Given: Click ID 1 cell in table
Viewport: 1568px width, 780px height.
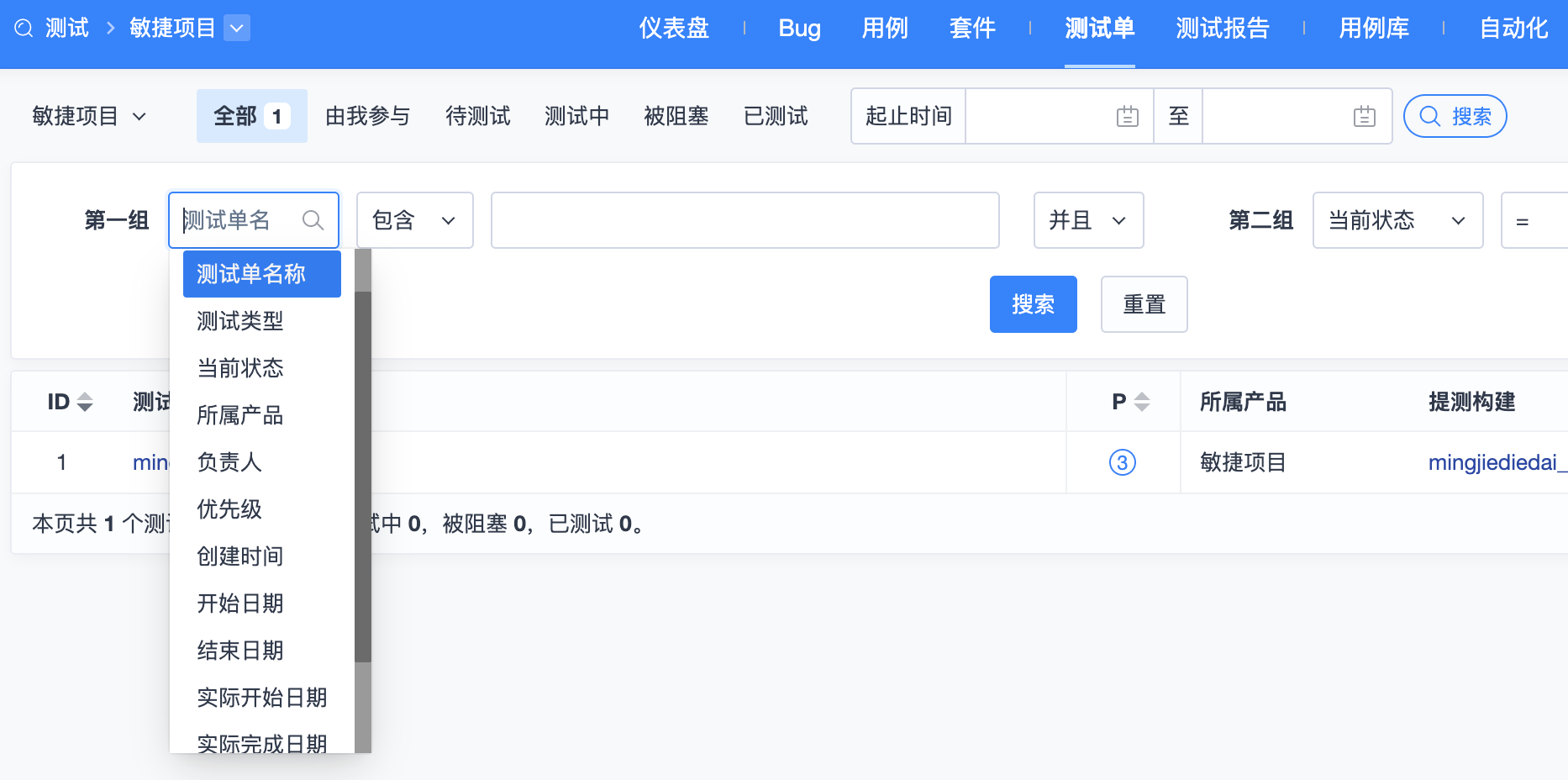Looking at the screenshot, I should click(x=61, y=462).
